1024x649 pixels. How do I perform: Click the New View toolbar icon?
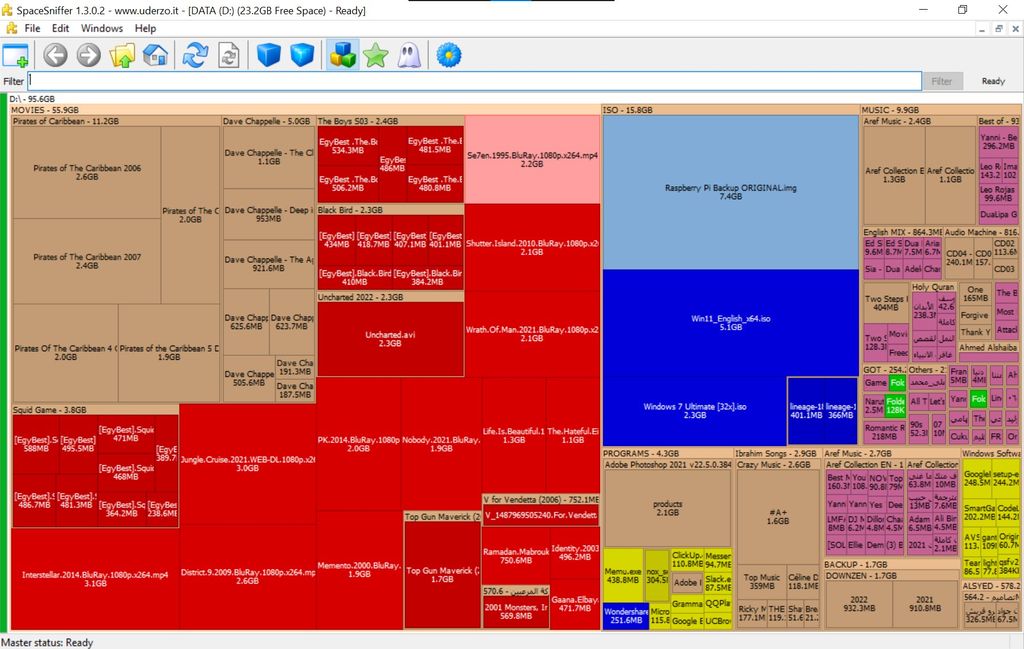tap(16, 55)
